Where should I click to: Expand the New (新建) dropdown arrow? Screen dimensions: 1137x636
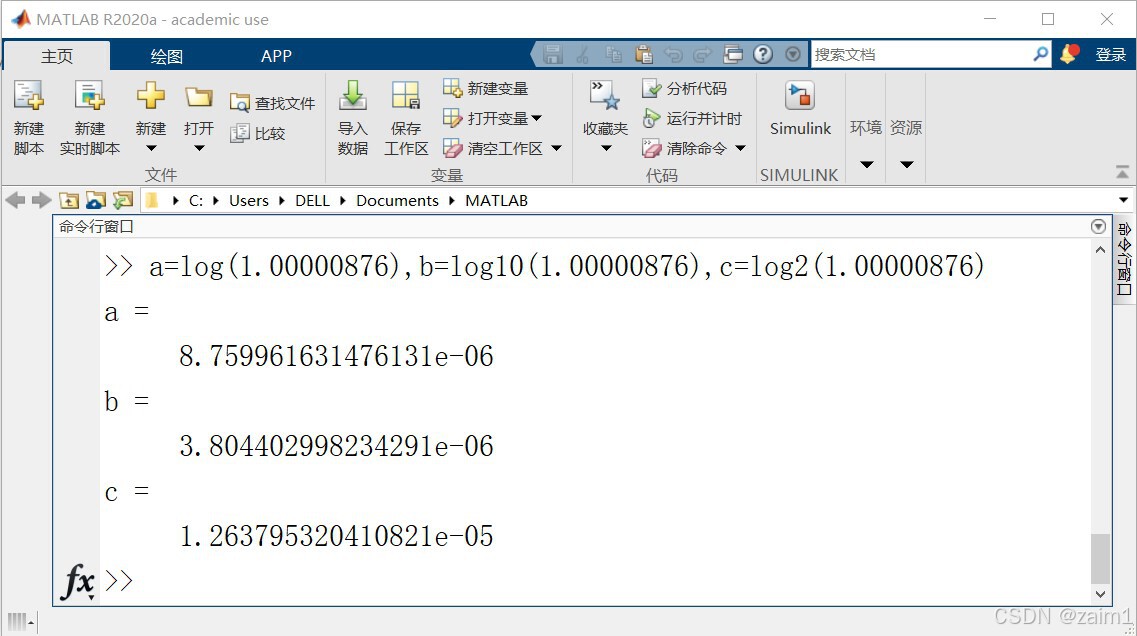151,149
